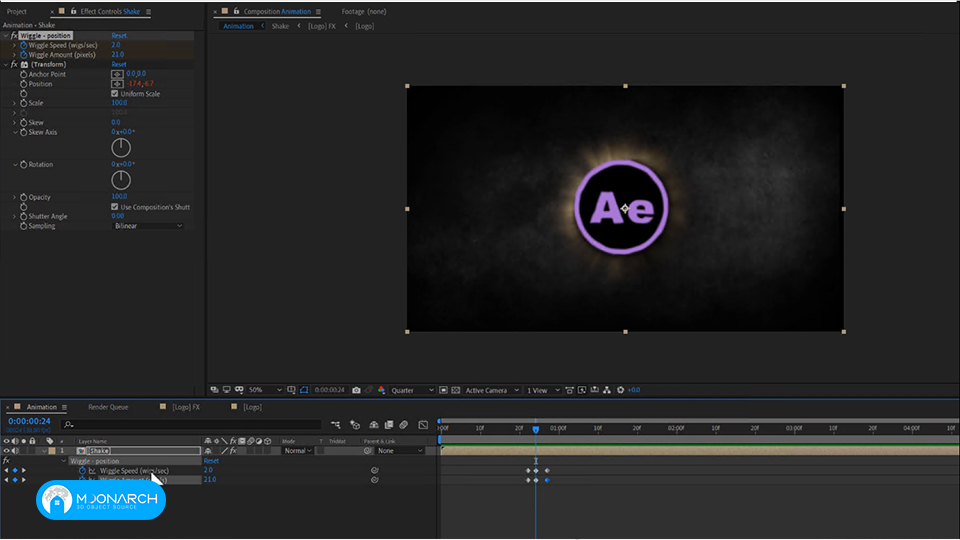Click the composition flowchart icon in viewer

click(x=607, y=390)
